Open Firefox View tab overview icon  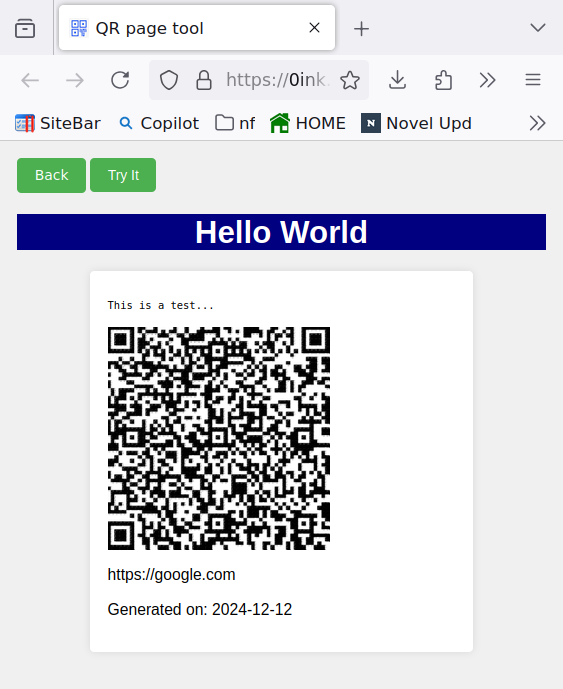point(25,28)
